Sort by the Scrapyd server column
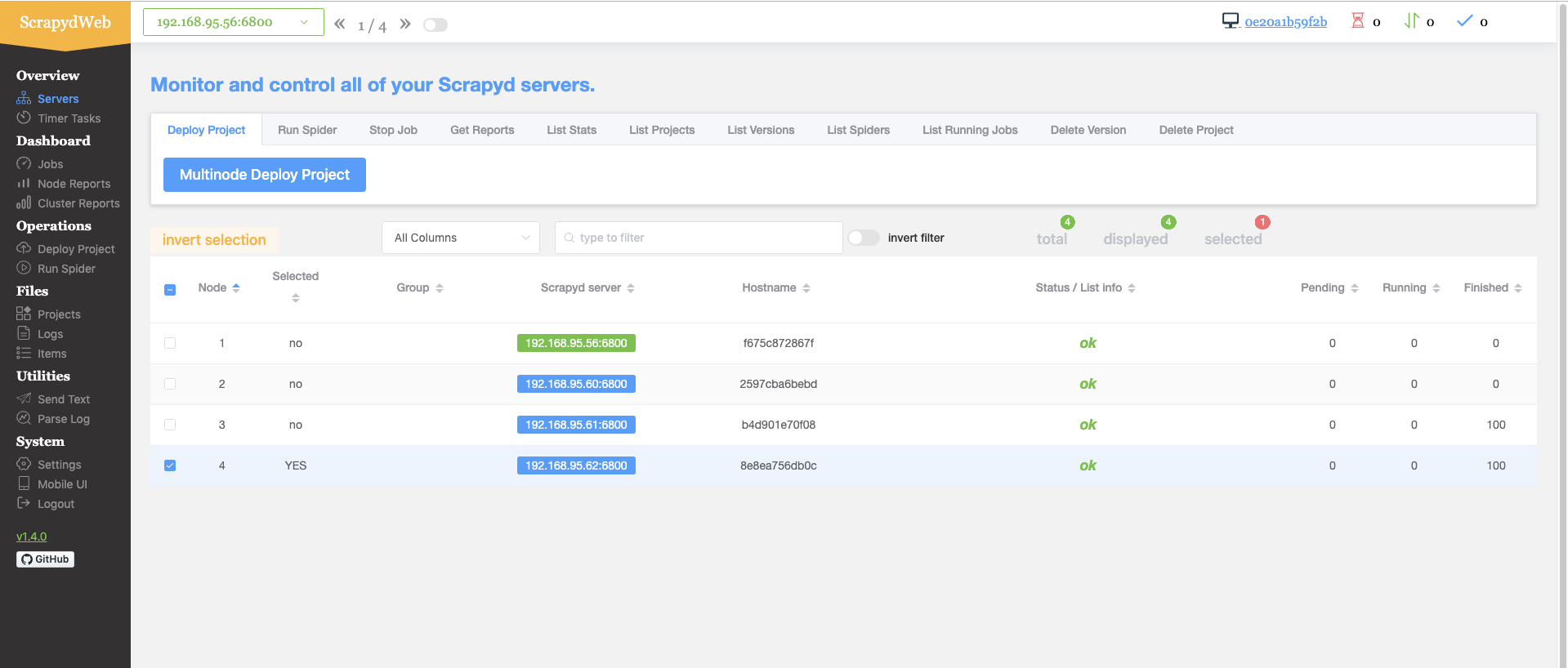The height and width of the screenshot is (668, 1568). [x=631, y=288]
